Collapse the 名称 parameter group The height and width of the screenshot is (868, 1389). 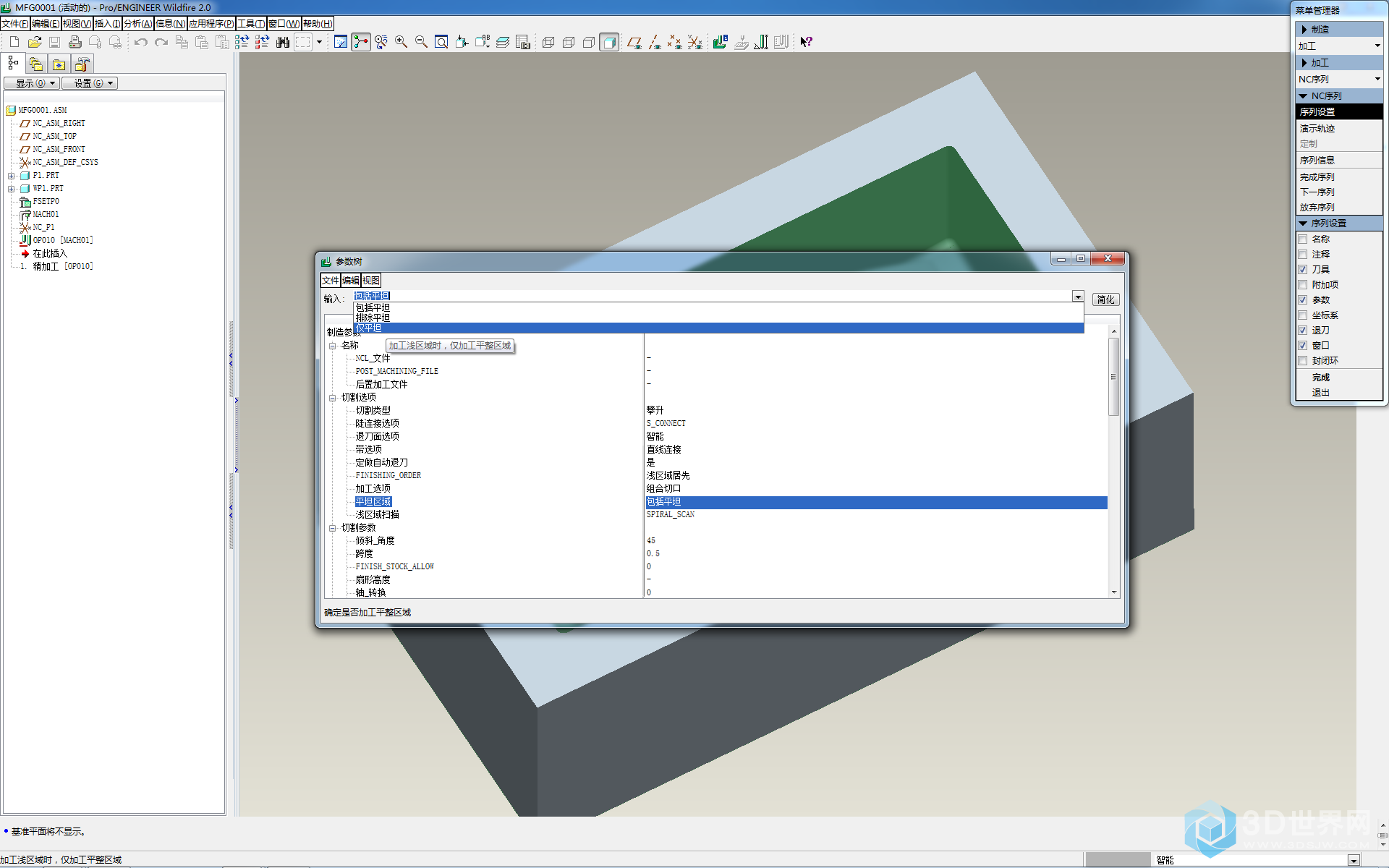[333, 346]
